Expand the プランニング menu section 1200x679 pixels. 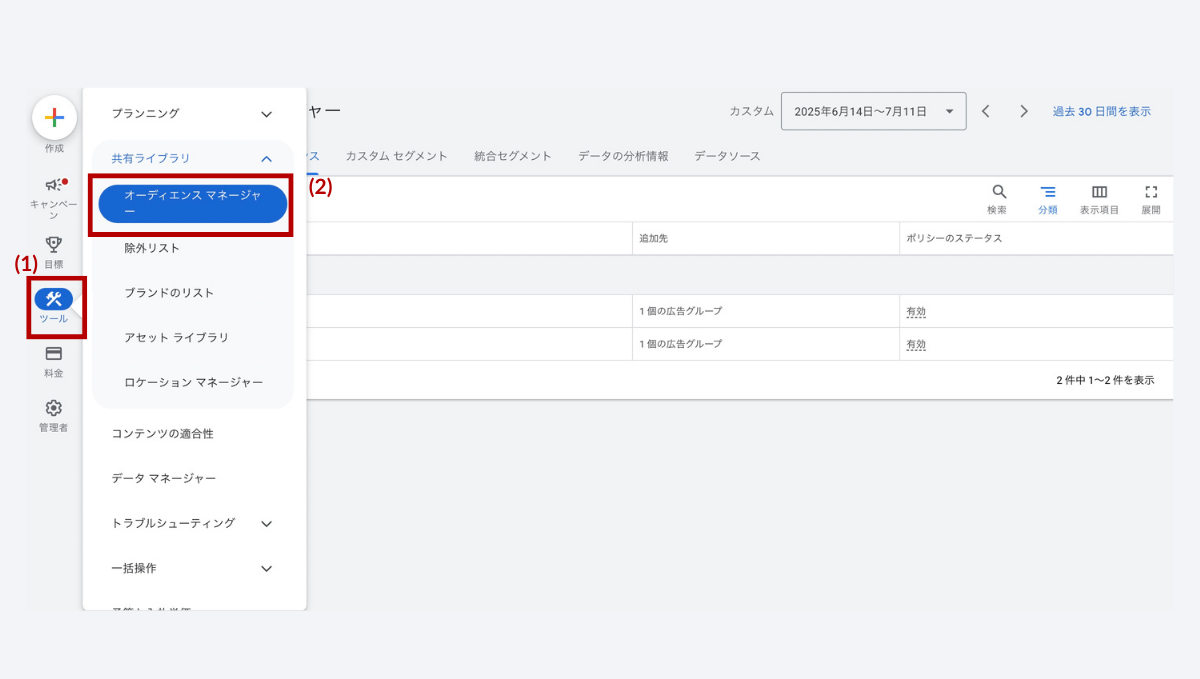pyautogui.click(x=266, y=114)
